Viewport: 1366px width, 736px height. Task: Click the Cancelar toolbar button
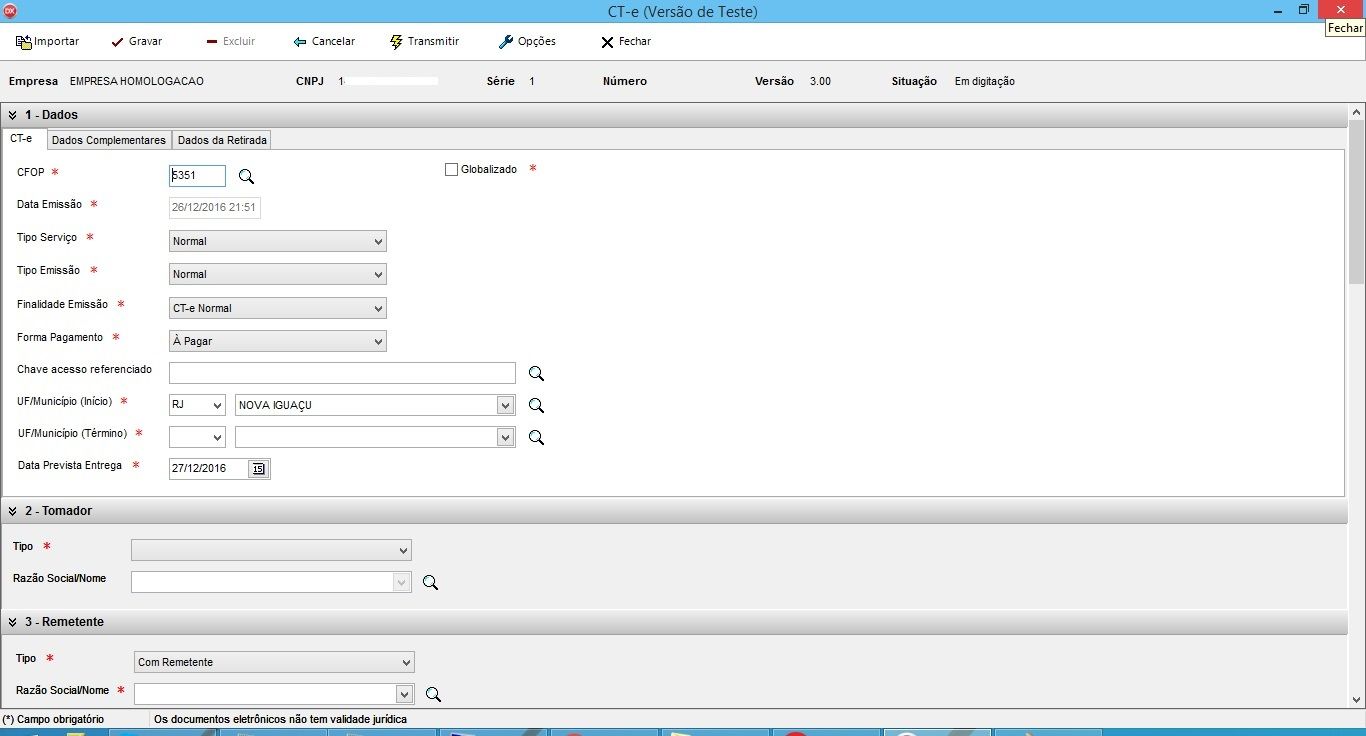click(x=324, y=42)
